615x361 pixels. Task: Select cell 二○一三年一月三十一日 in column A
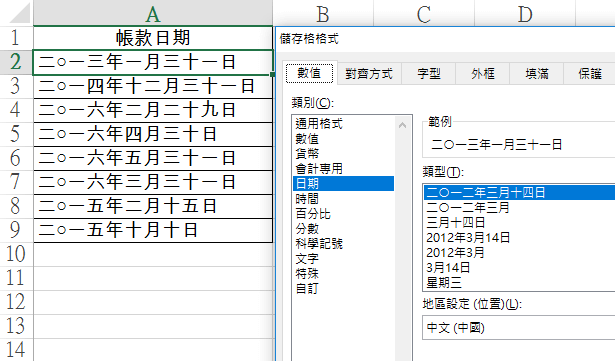click(153, 62)
